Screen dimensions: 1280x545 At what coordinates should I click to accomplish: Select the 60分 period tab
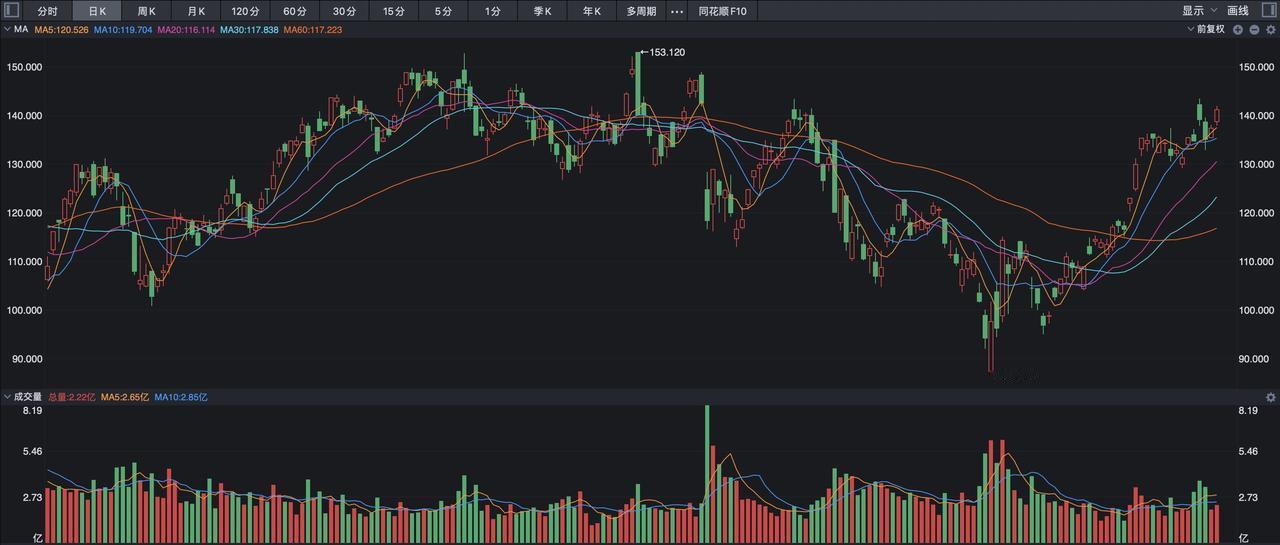coord(295,11)
